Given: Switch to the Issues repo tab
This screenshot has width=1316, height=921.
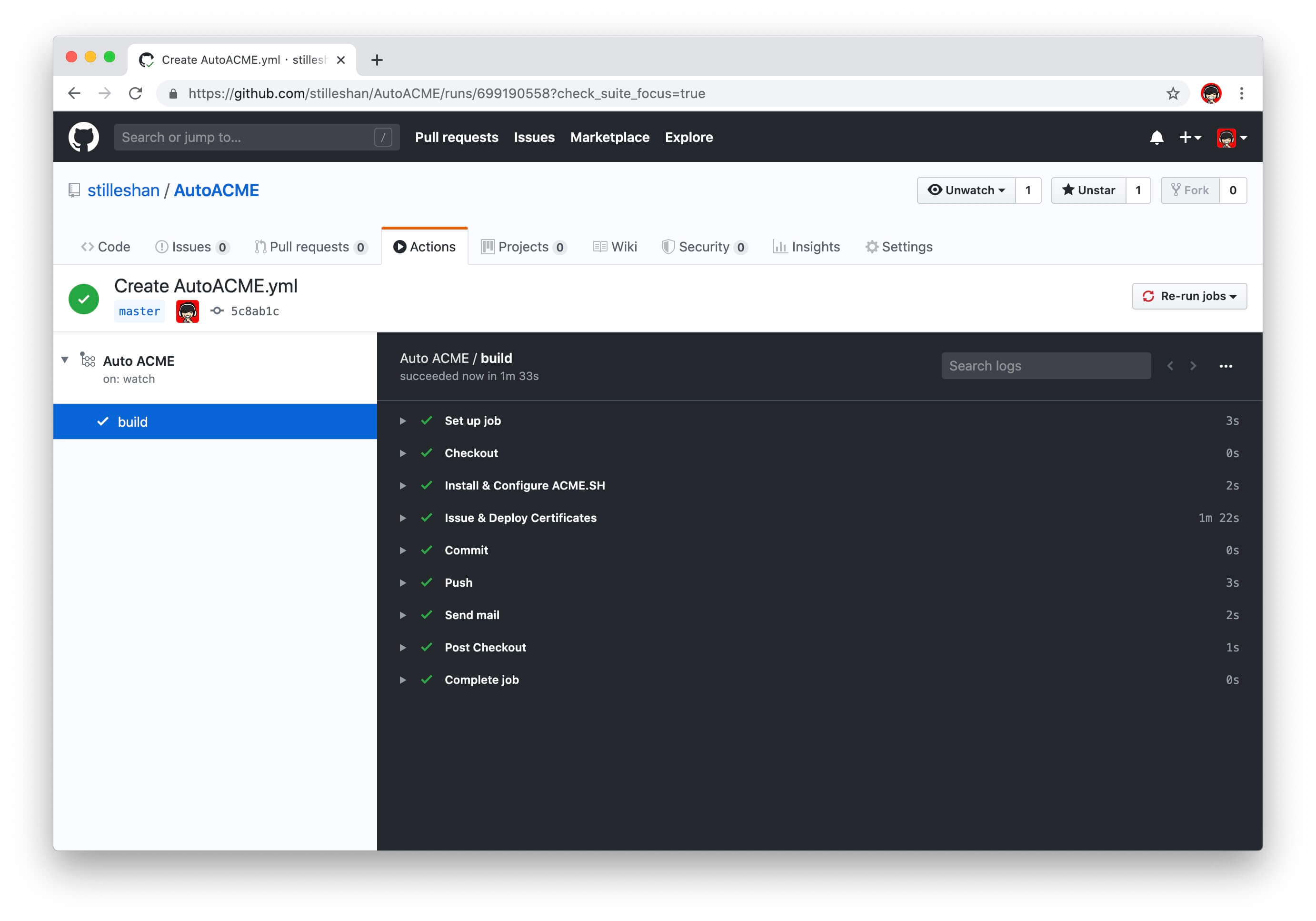Looking at the screenshot, I should coord(192,247).
